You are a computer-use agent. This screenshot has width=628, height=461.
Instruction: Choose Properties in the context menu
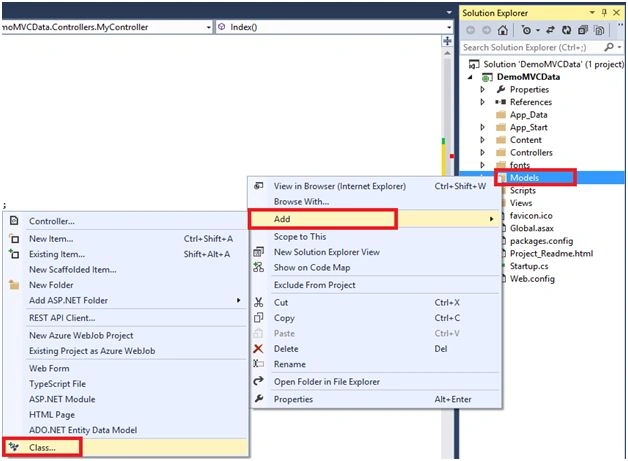pos(376,399)
